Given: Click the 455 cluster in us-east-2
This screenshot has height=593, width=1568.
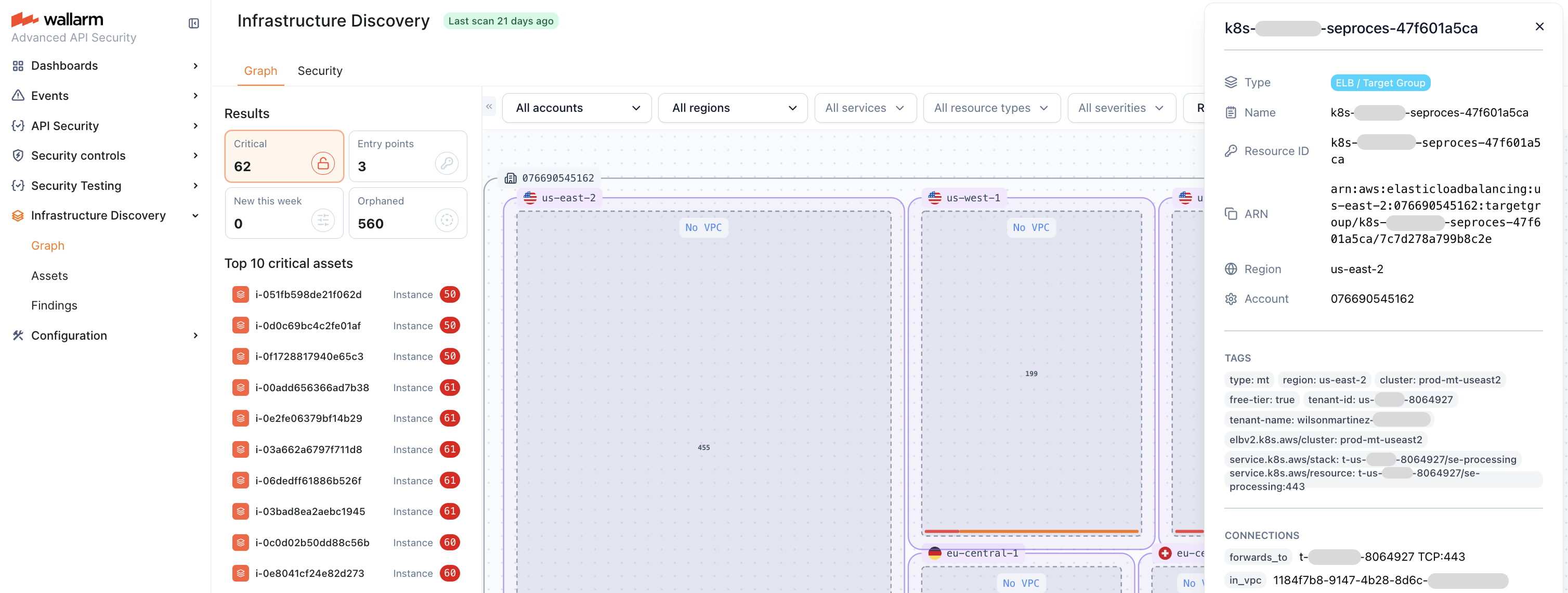Looking at the screenshot, I should pos(703,447).
